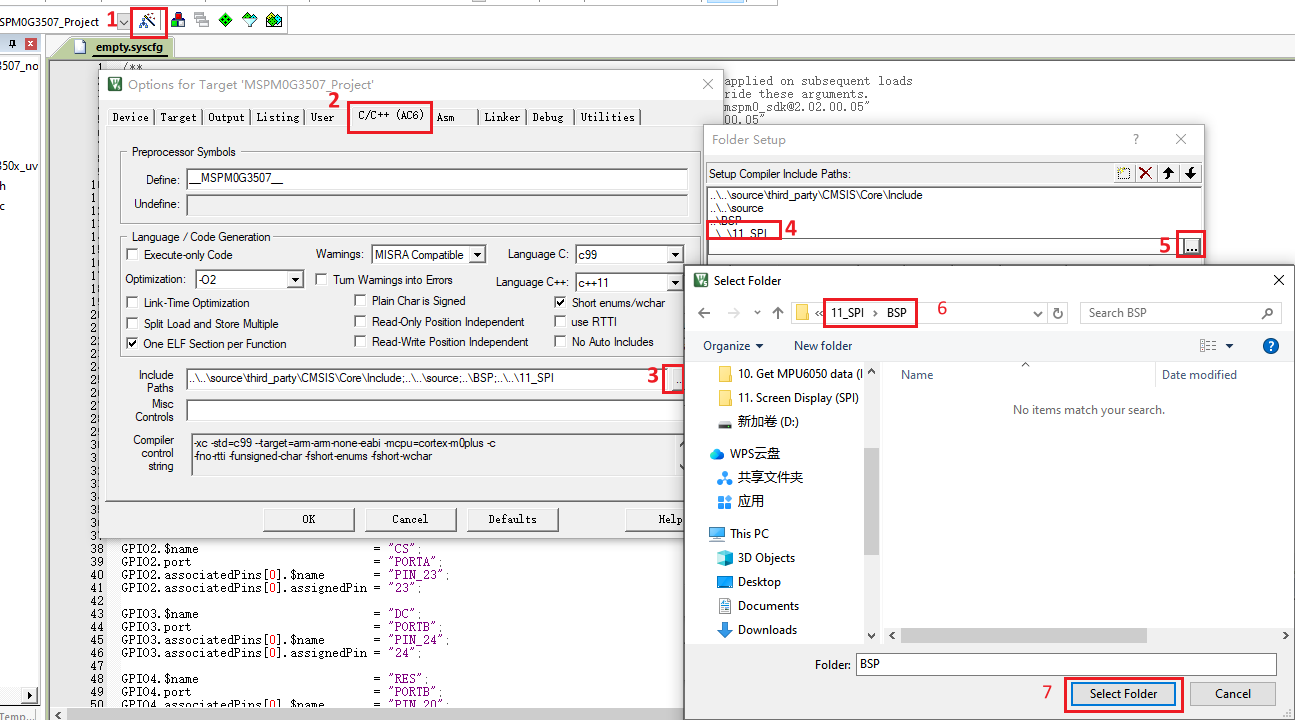The image size is (1295, 720).
Task: Browse for folder in Folder Setup path row
Action: 1192,246
